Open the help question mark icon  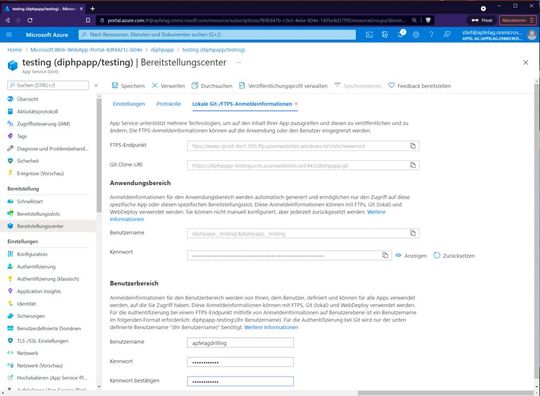[431, 35]
